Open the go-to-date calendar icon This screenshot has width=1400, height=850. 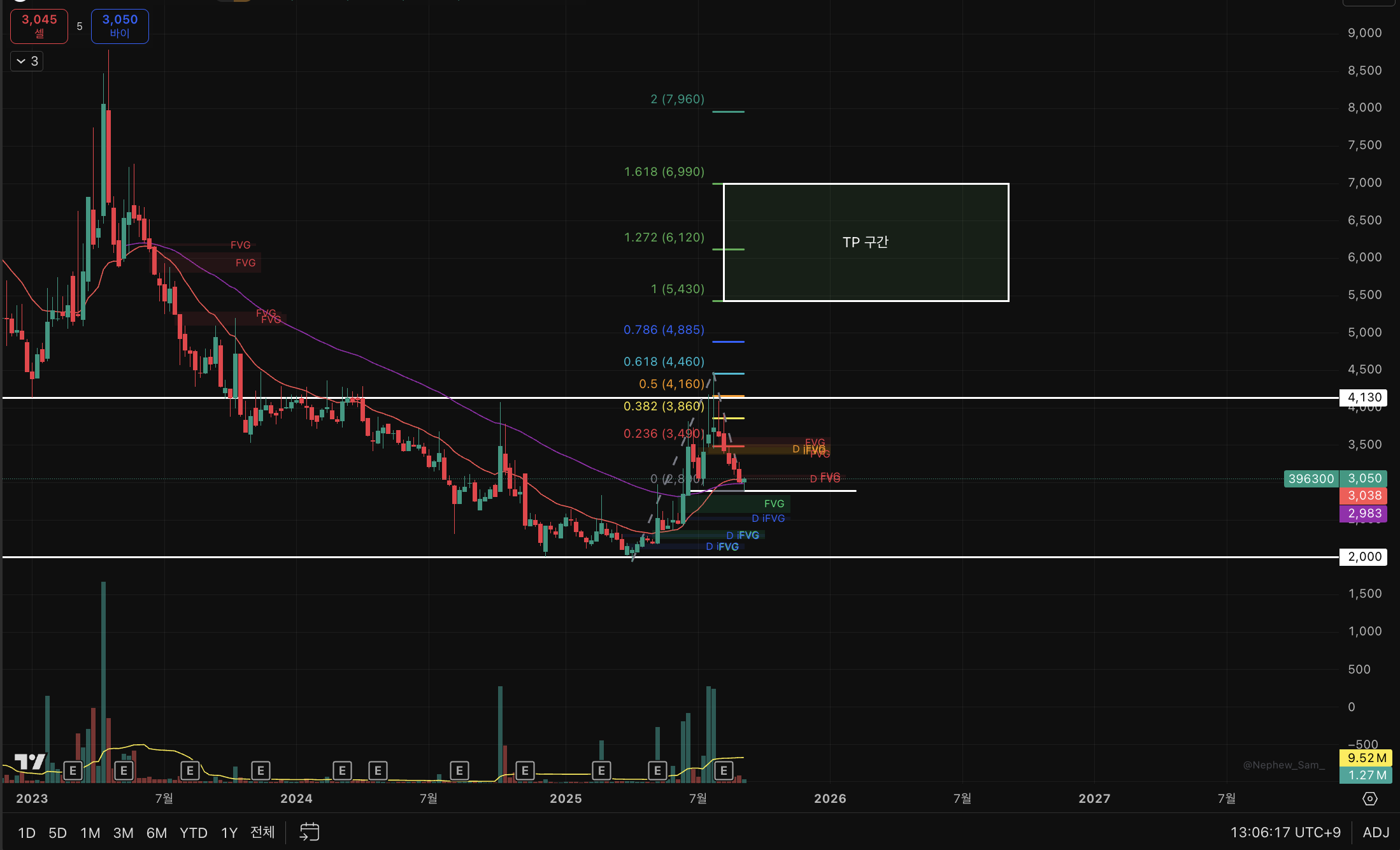(309, 832)
